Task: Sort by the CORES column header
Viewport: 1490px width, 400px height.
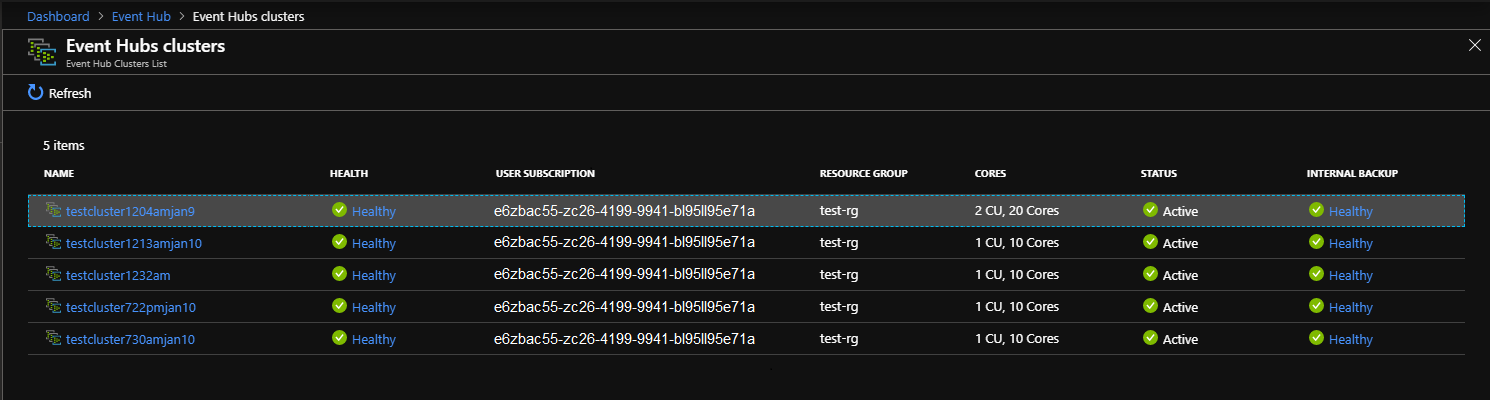Action: click(990, 174)
